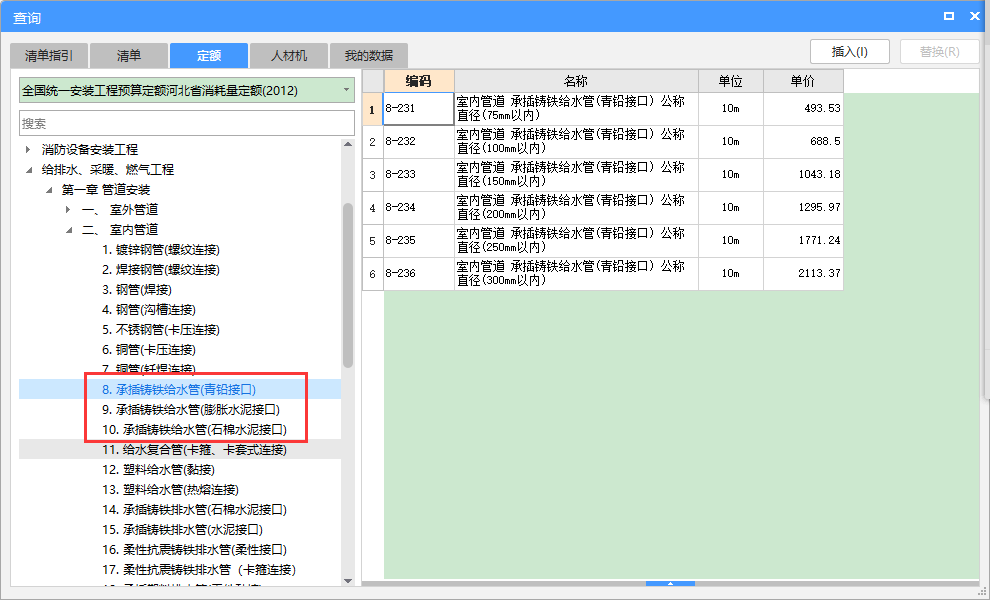Select code cell 8-231
The image size is (990, 600).
pyautogui.click(x=419, y=109)
